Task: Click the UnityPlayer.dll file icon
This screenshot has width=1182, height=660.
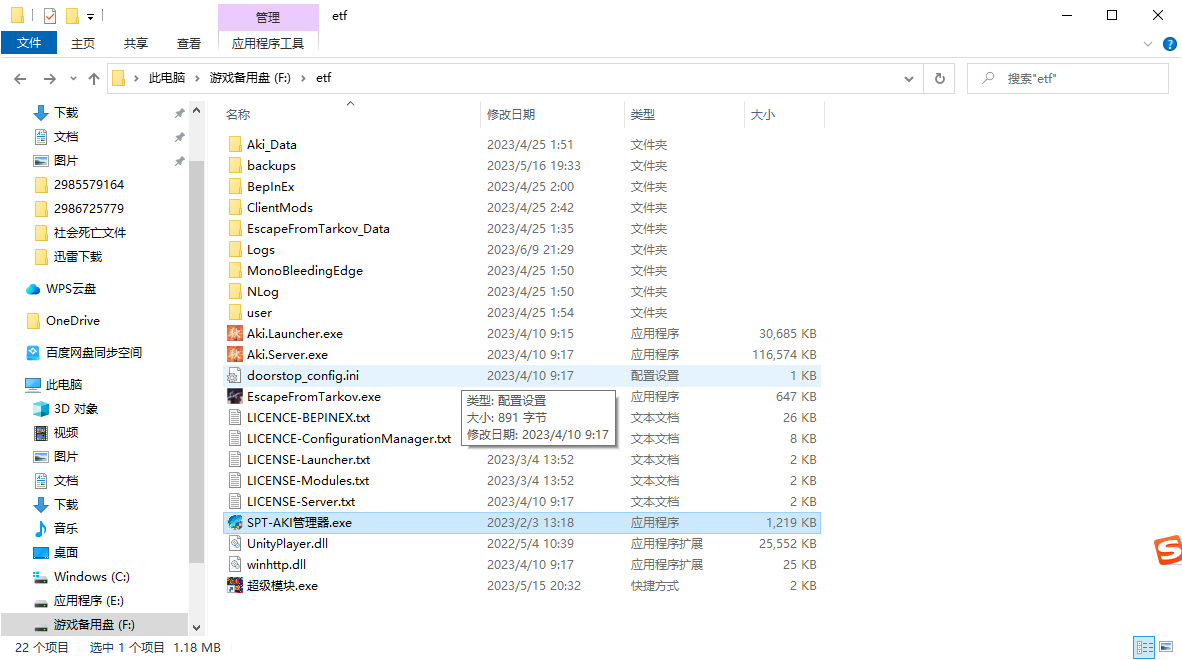Action: (x=235, y=544)
